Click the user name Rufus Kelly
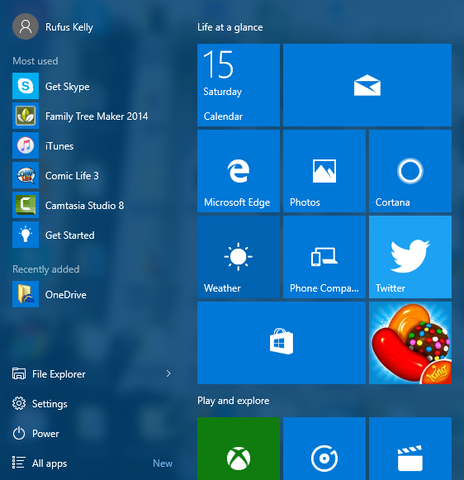Image resolution: width=464 pixels, height=480 pixels. [69, 27]
